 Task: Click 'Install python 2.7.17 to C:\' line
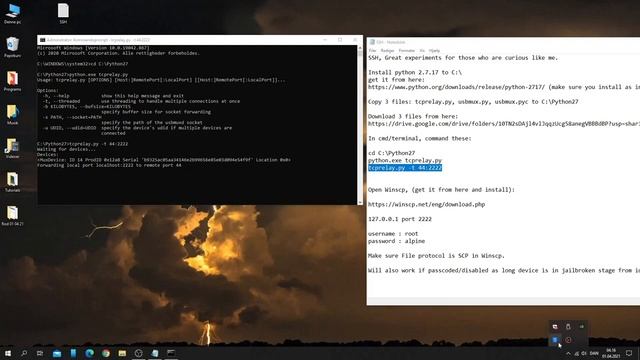[x=415, y=72]
